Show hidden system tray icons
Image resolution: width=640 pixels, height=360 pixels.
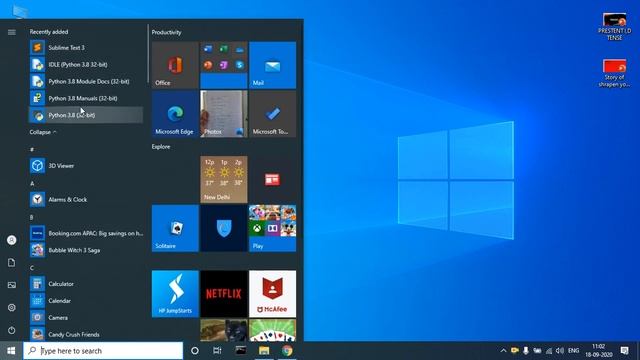tap(503, 351)
